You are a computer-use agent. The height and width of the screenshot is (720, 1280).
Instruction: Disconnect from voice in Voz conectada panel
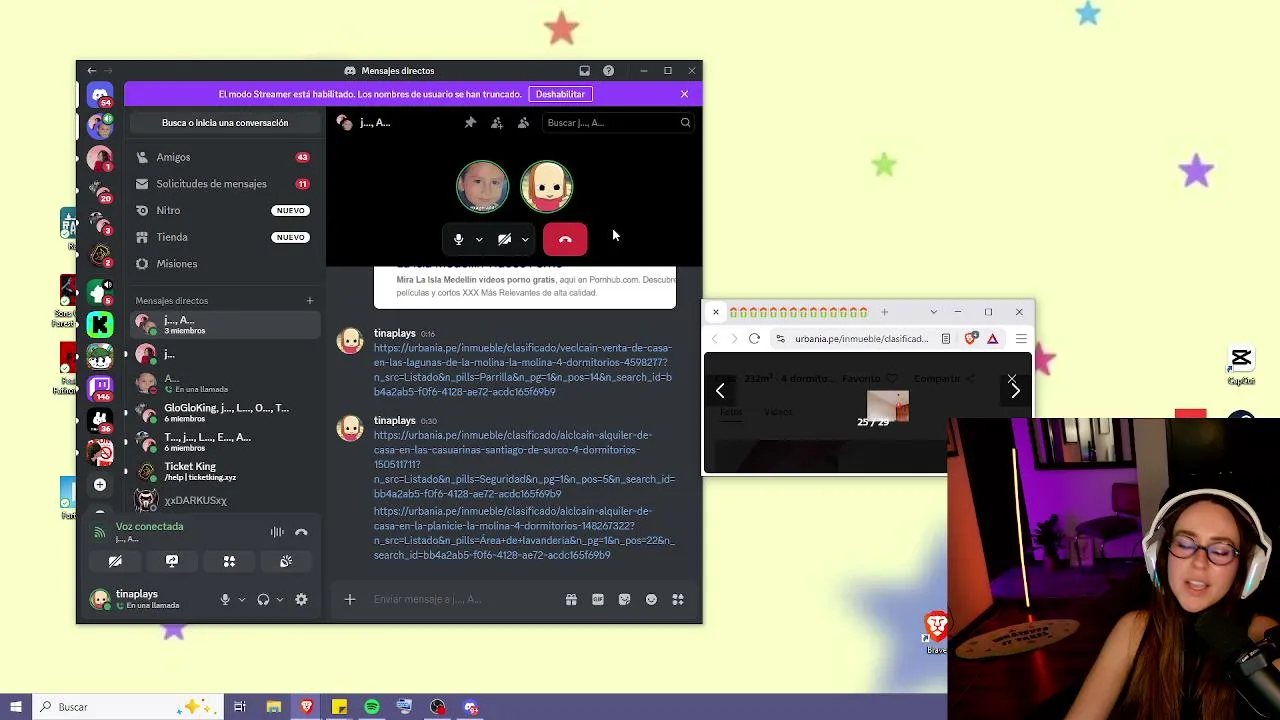click(301, 532)
